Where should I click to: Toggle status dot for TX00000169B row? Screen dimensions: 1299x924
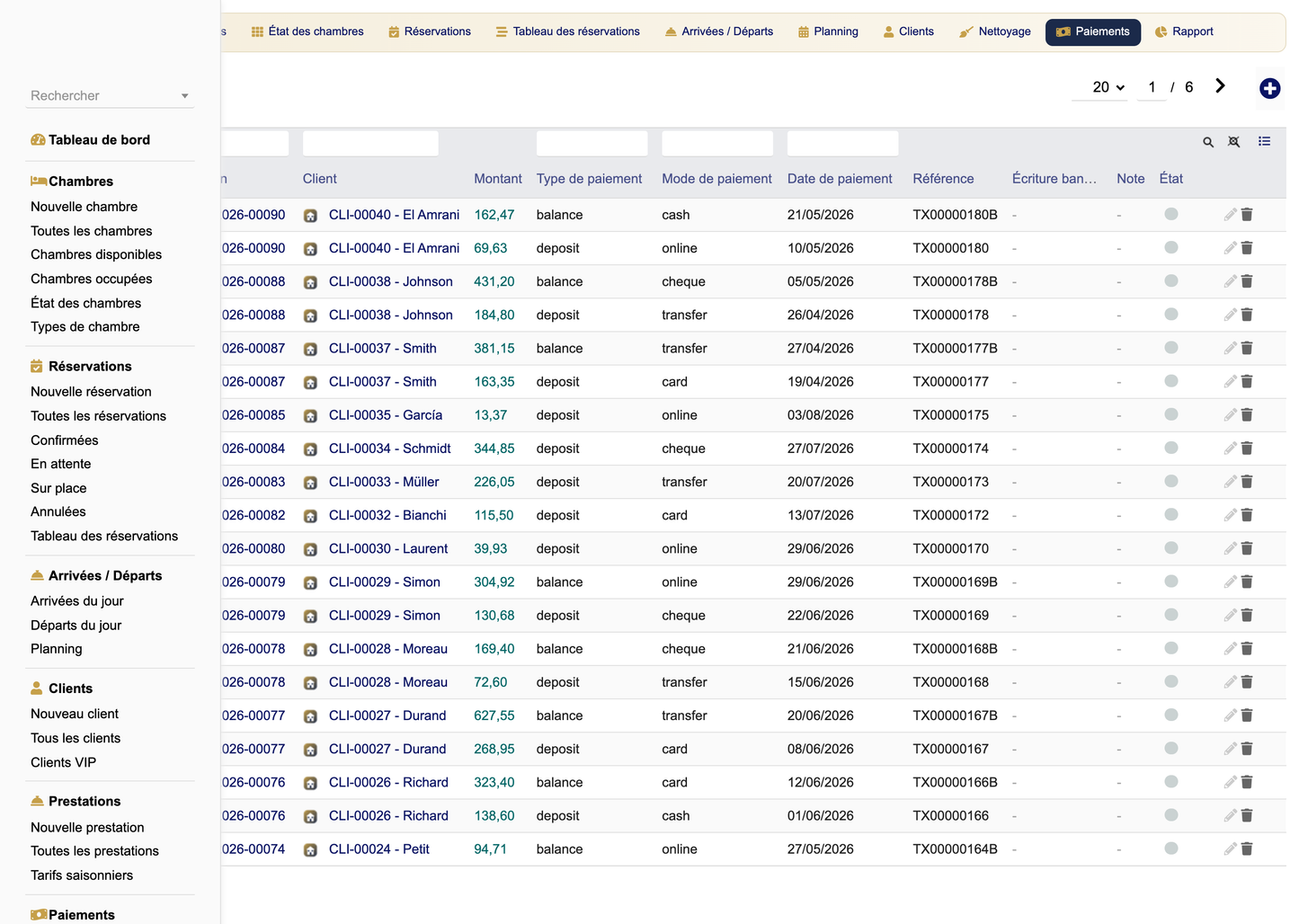click(x=1170, y=582)
